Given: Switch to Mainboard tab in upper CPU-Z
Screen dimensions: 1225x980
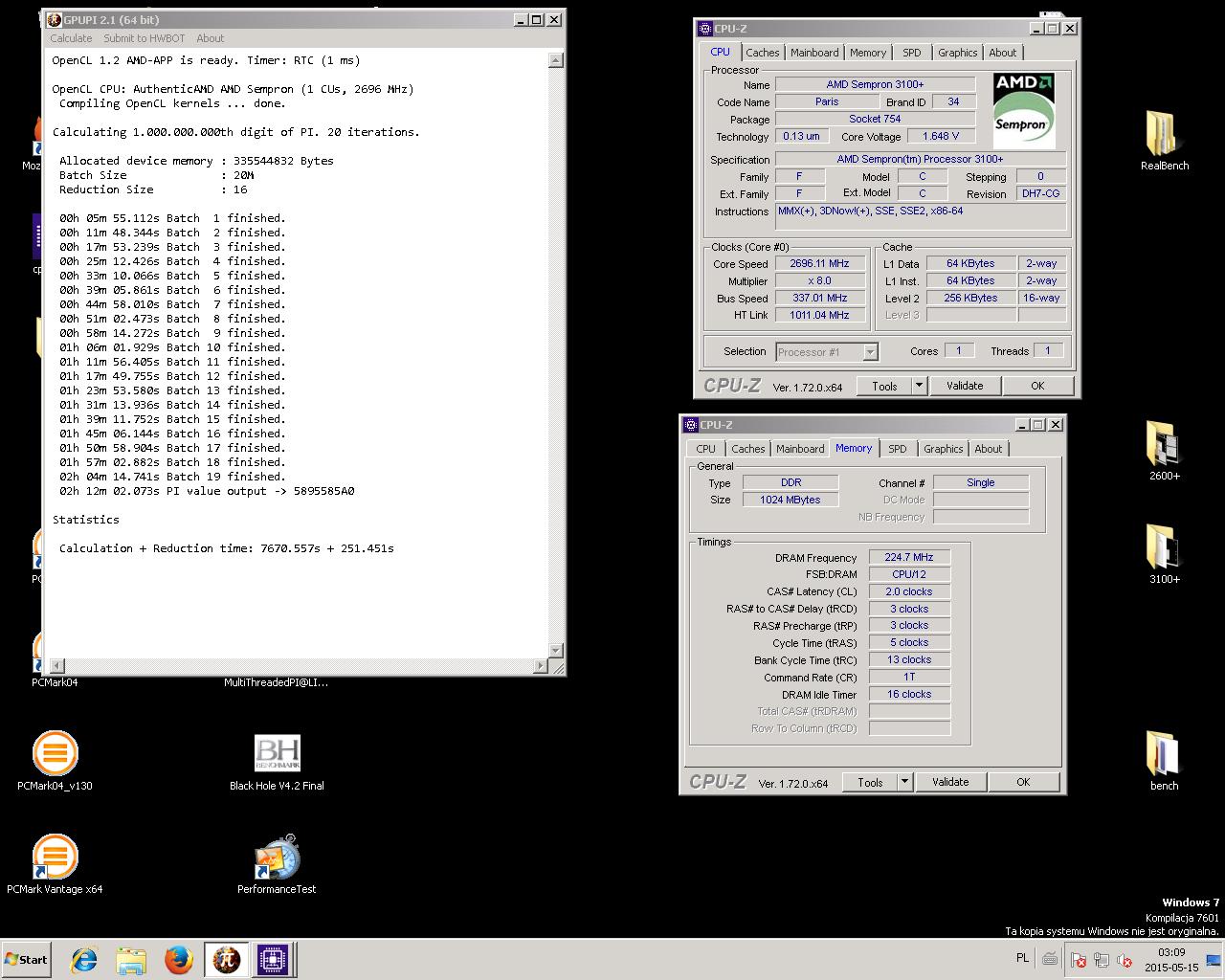Looking at the screenshot, I should (814, 53).
